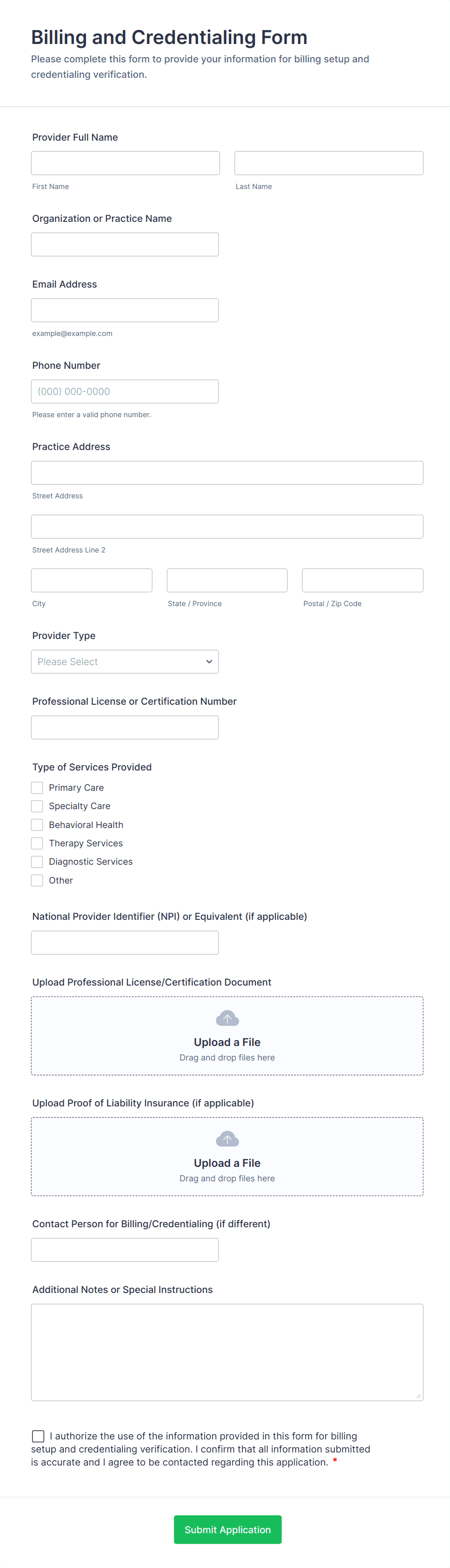Open the Provider Type dropdown
This screenshot has width=450, height=1568.
click(x=124, y=662)
